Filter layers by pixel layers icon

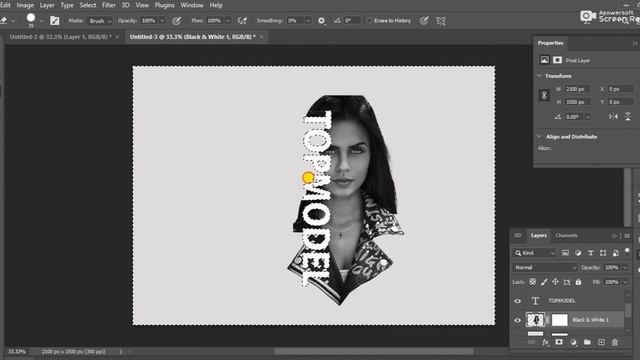pos(565,253)
